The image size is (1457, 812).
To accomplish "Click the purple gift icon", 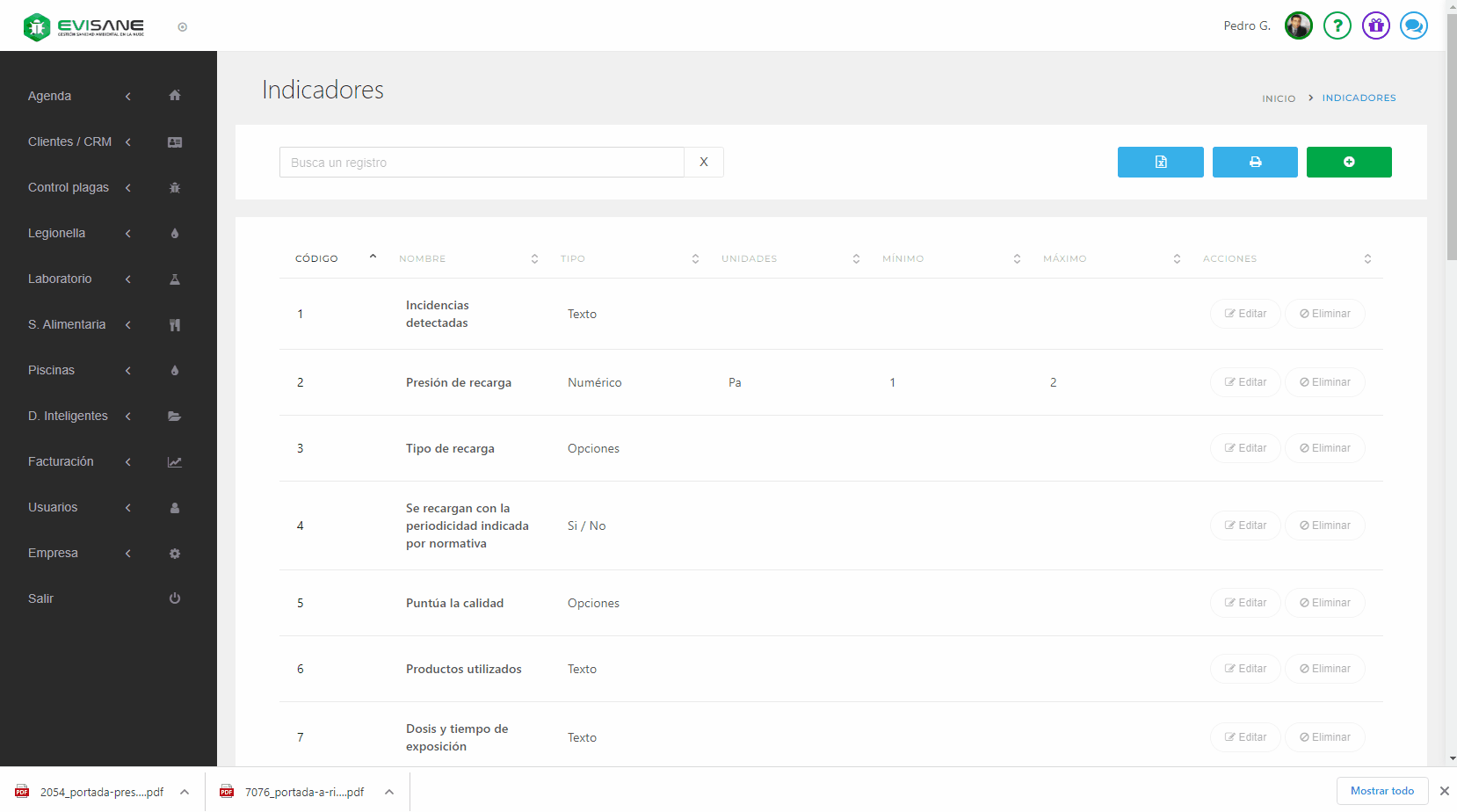I will point(1375,25).
